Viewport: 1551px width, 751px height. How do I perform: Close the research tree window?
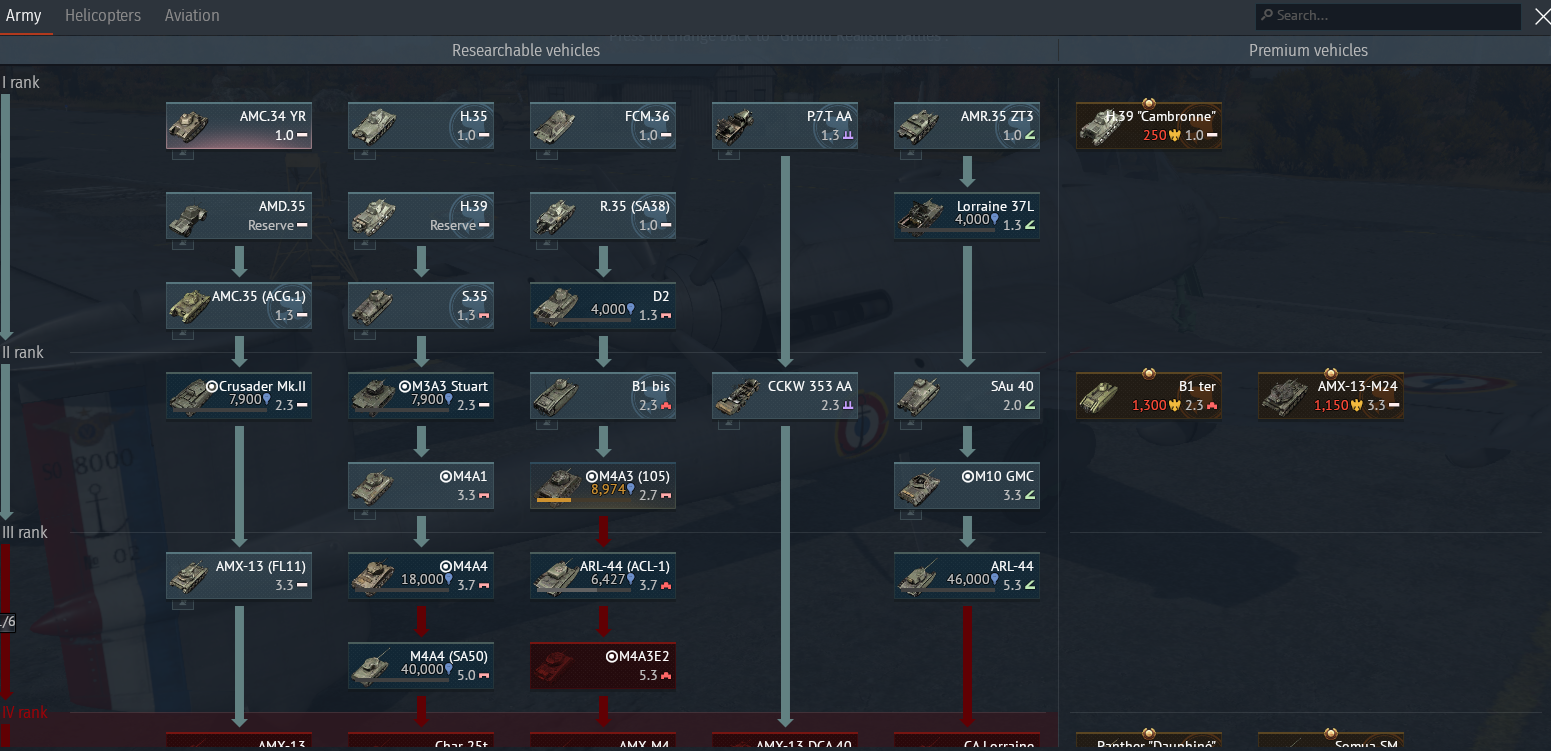[x=1541, y=16]
